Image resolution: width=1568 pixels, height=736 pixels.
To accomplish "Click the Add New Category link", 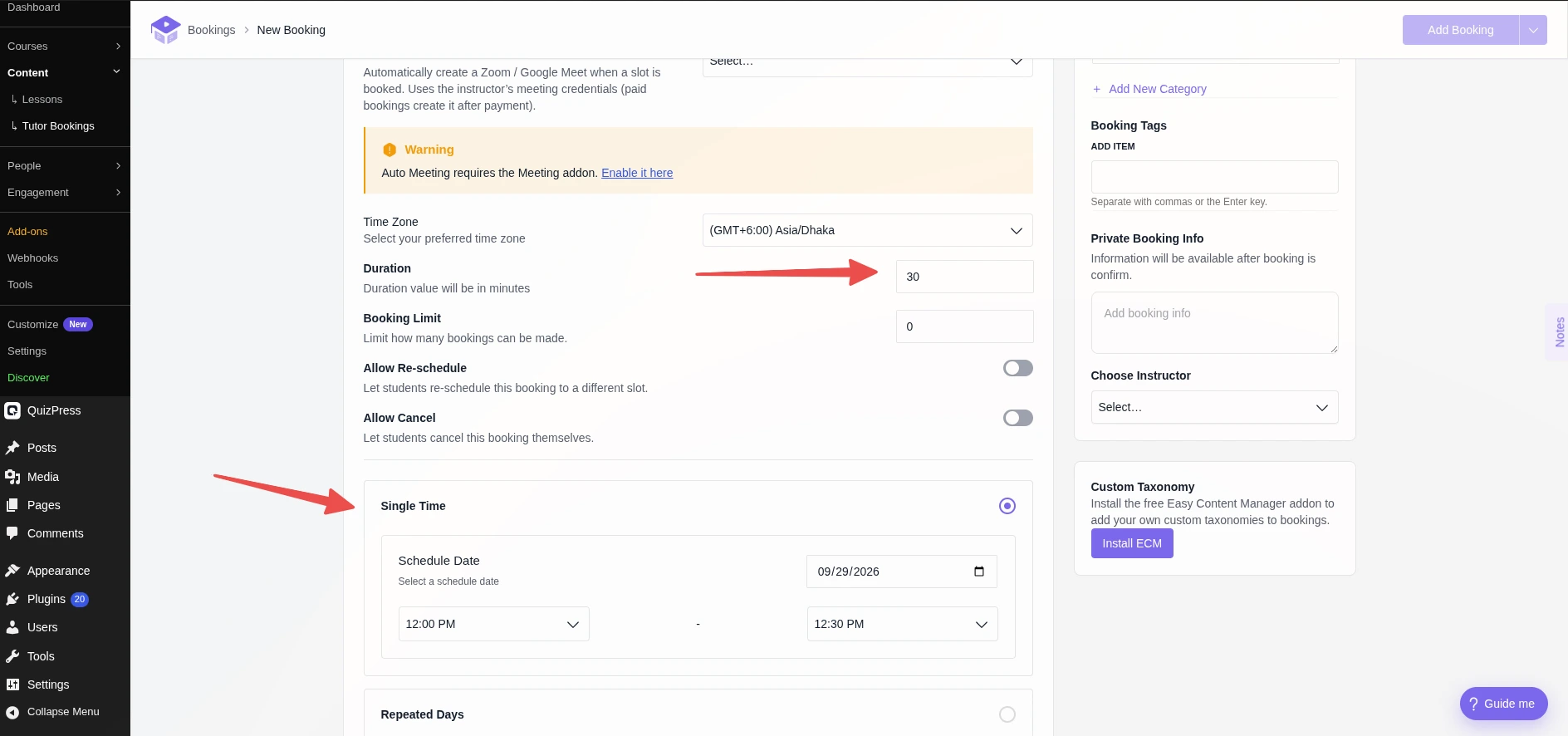I will pyautogui.click(x=1158, y=89).
